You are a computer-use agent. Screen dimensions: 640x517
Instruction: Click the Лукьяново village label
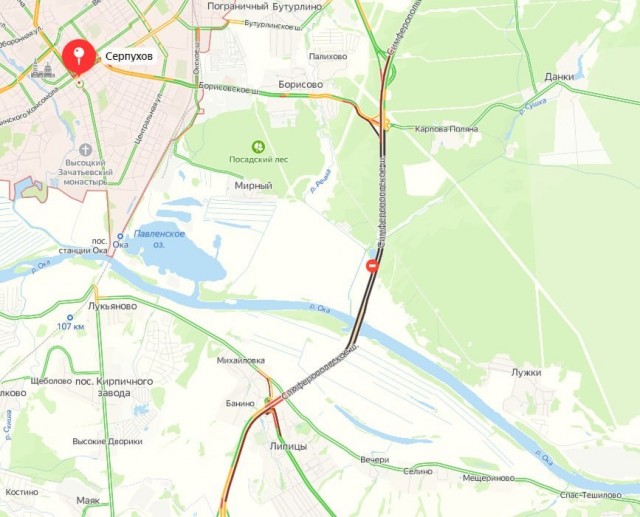pyautogui.click(x=113, y=306)
